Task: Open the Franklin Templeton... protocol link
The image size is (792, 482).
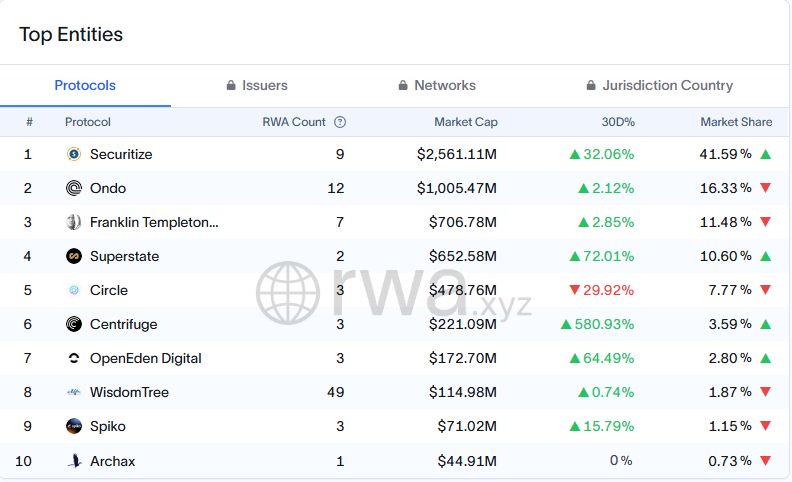Action: click(154, 222)
